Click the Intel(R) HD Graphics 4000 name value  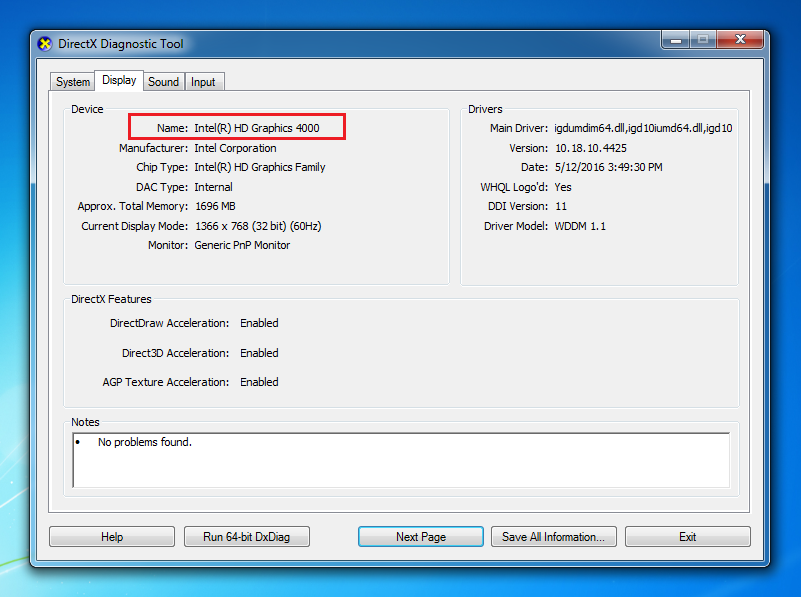pyautogui.click(x=257, y=128)
